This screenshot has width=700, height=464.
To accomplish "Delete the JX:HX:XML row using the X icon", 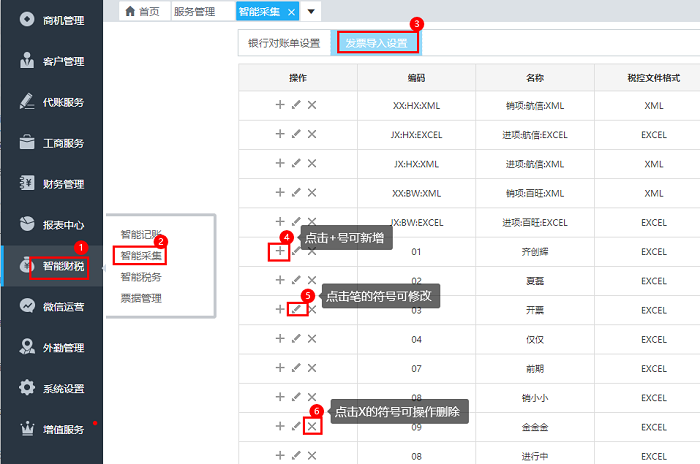I will coord(312,163).
